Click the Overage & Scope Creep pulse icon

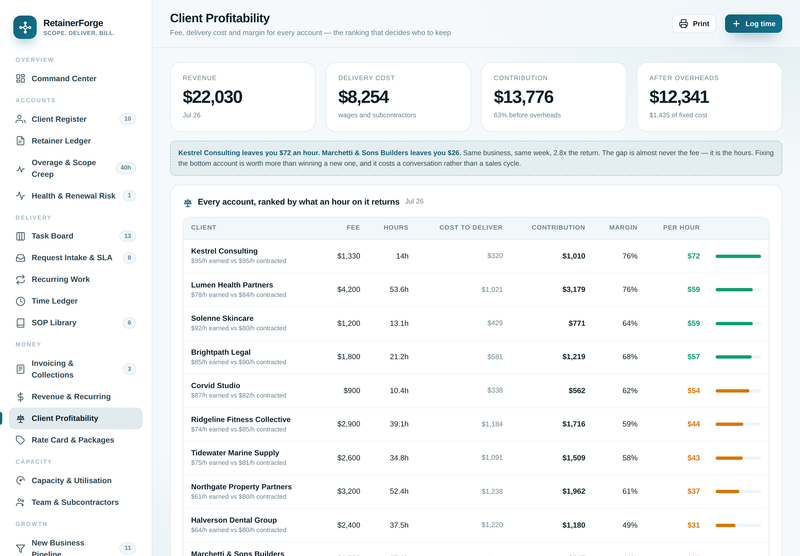point(20,169)
